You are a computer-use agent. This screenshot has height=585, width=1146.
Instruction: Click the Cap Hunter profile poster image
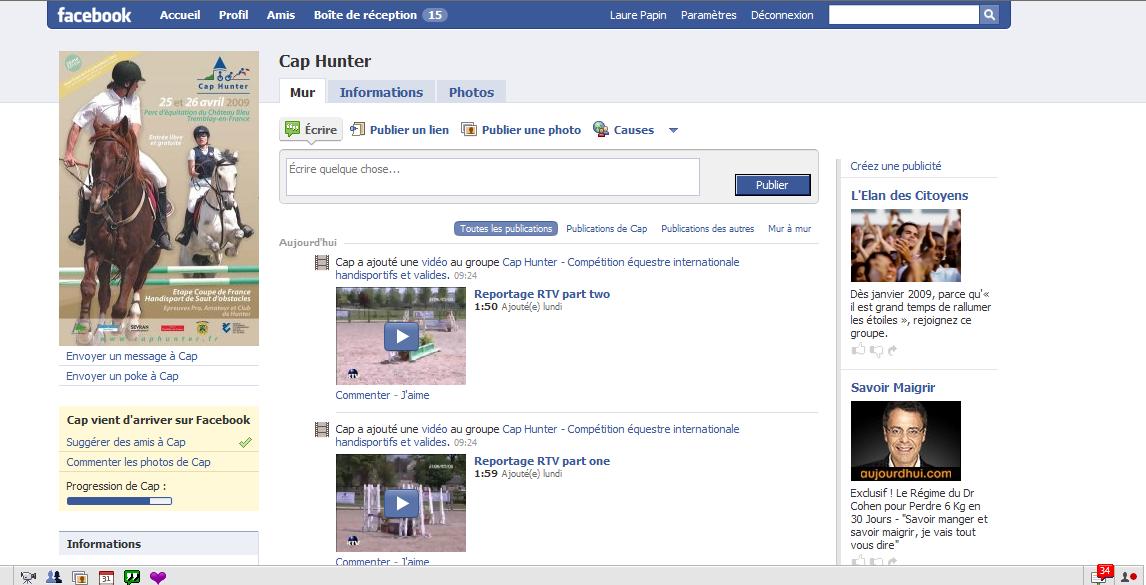click(159, 198)
